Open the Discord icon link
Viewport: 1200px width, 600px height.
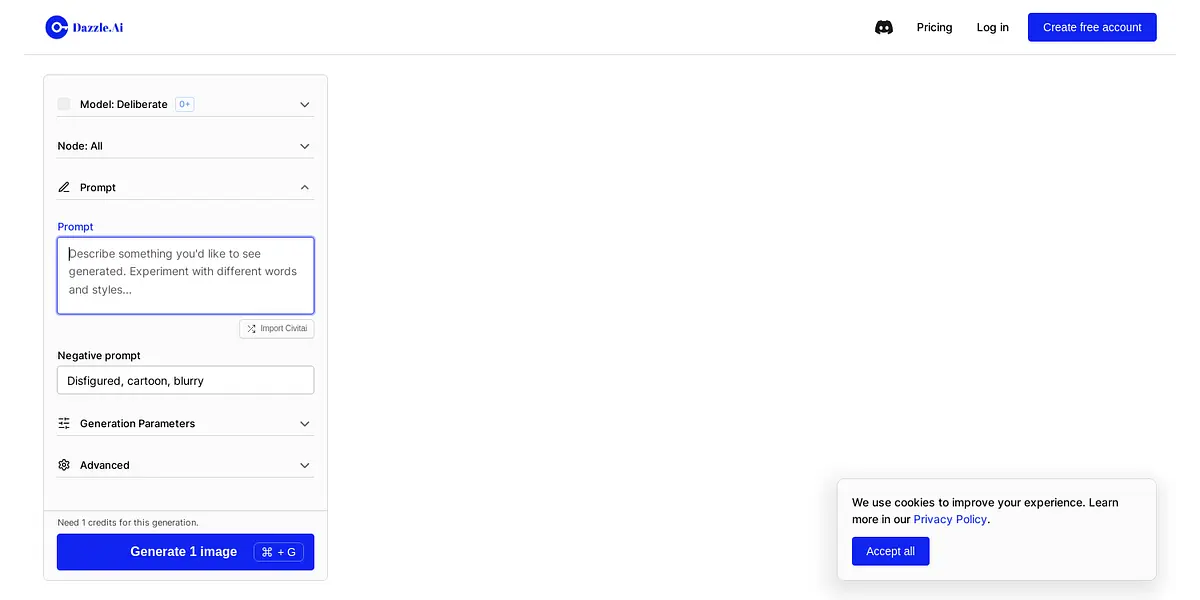(x=884, y=28)
